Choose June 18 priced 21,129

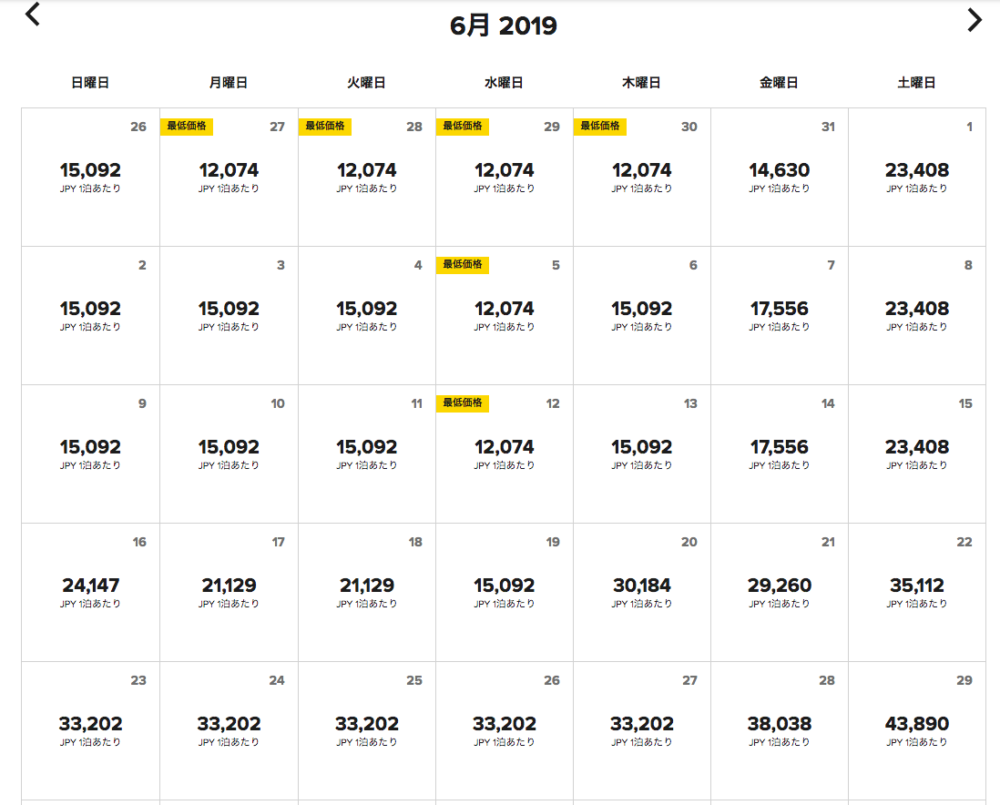pyautogui.click(x=367, y=593)
